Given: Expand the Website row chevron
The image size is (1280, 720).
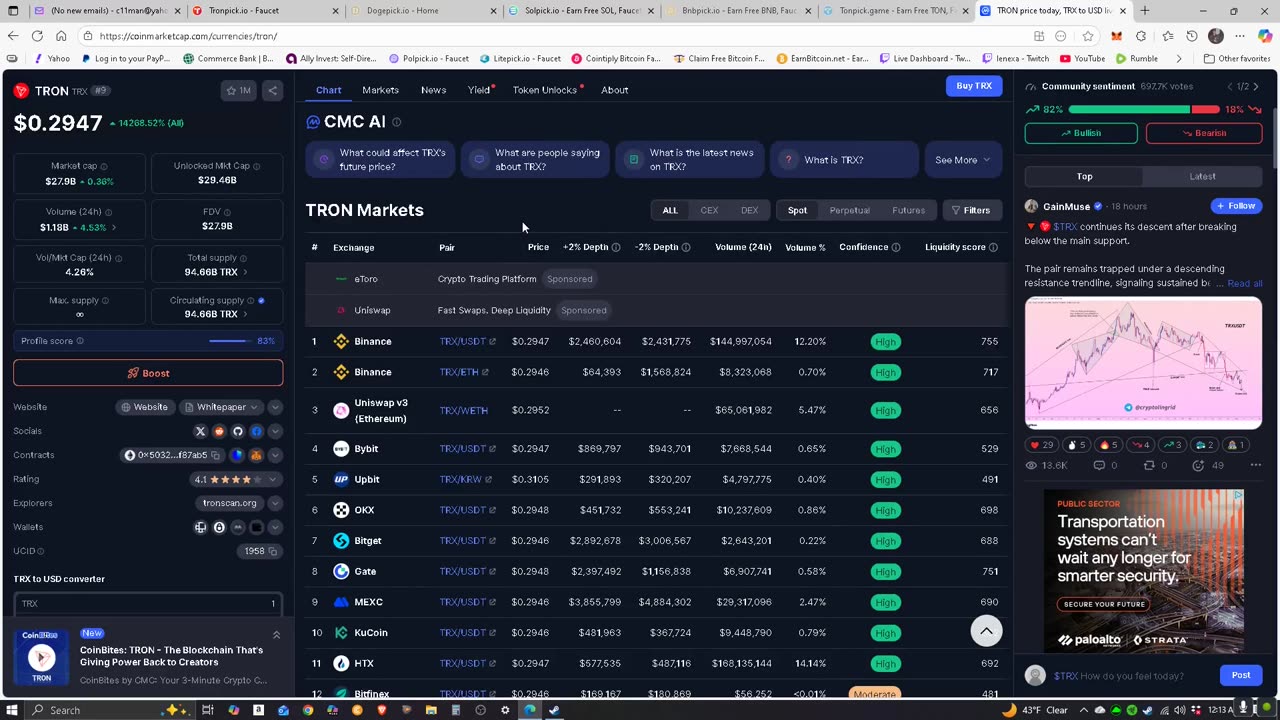Looking at the screenshot, I should pos(275,407).
